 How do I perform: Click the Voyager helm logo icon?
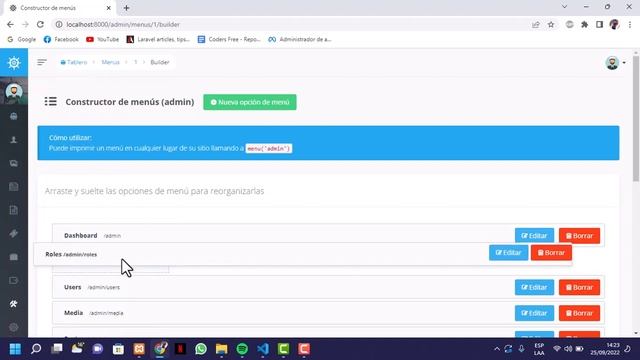pyautogui.click(x=14, y=62)
